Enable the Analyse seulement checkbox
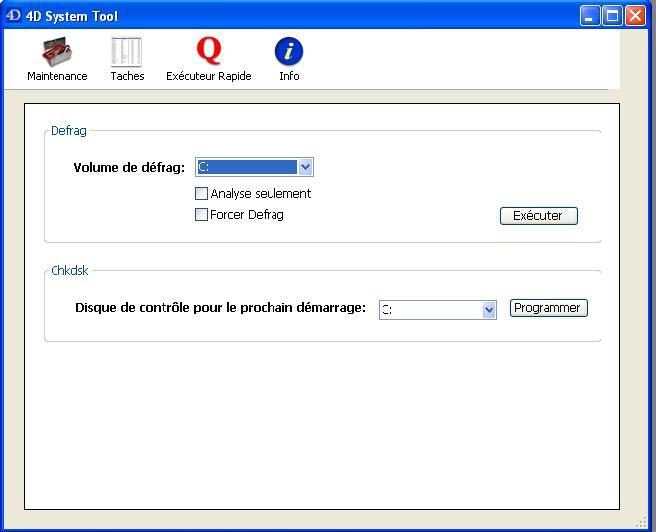 pos(202,194)
